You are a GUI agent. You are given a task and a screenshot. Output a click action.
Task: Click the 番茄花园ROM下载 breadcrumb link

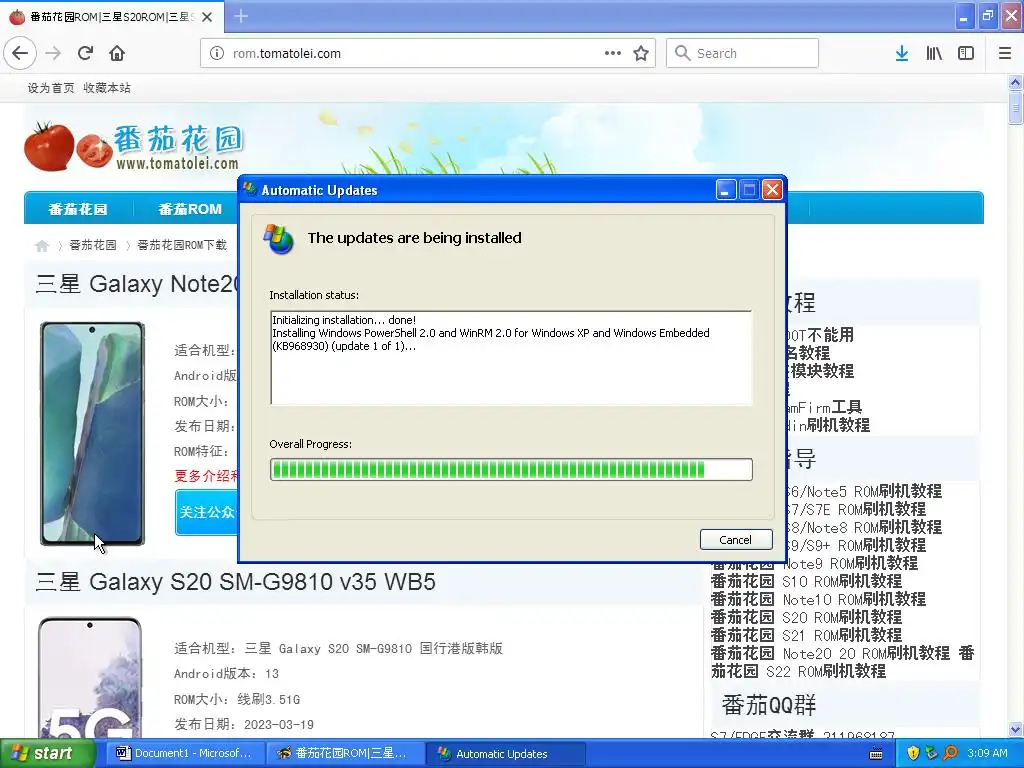coord(182,246)
